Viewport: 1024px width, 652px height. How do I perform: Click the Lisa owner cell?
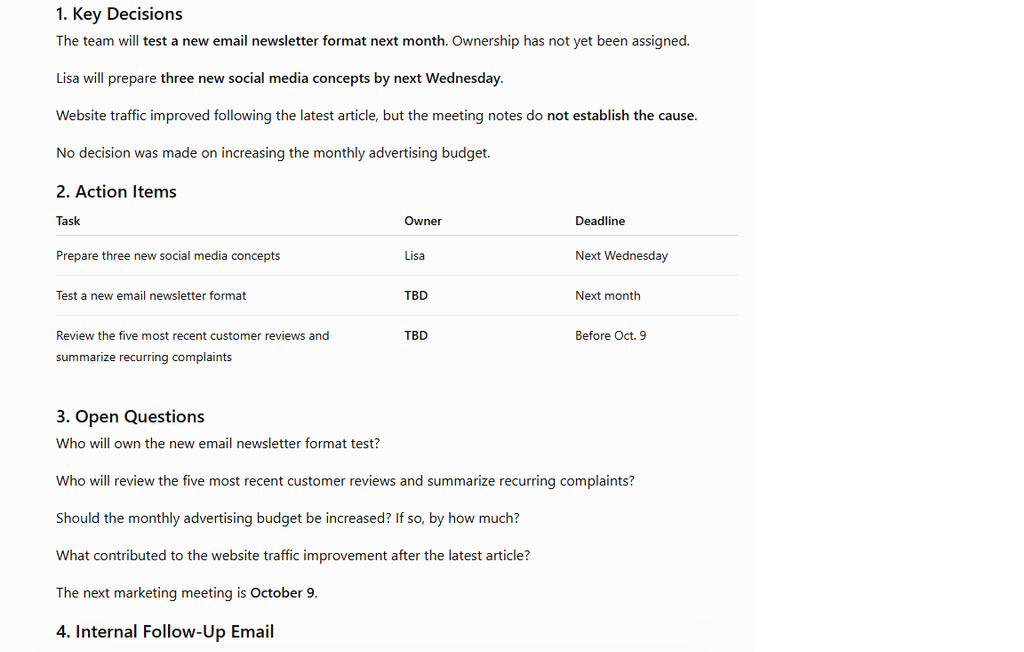pyautogui.click(x=414, y=255)
